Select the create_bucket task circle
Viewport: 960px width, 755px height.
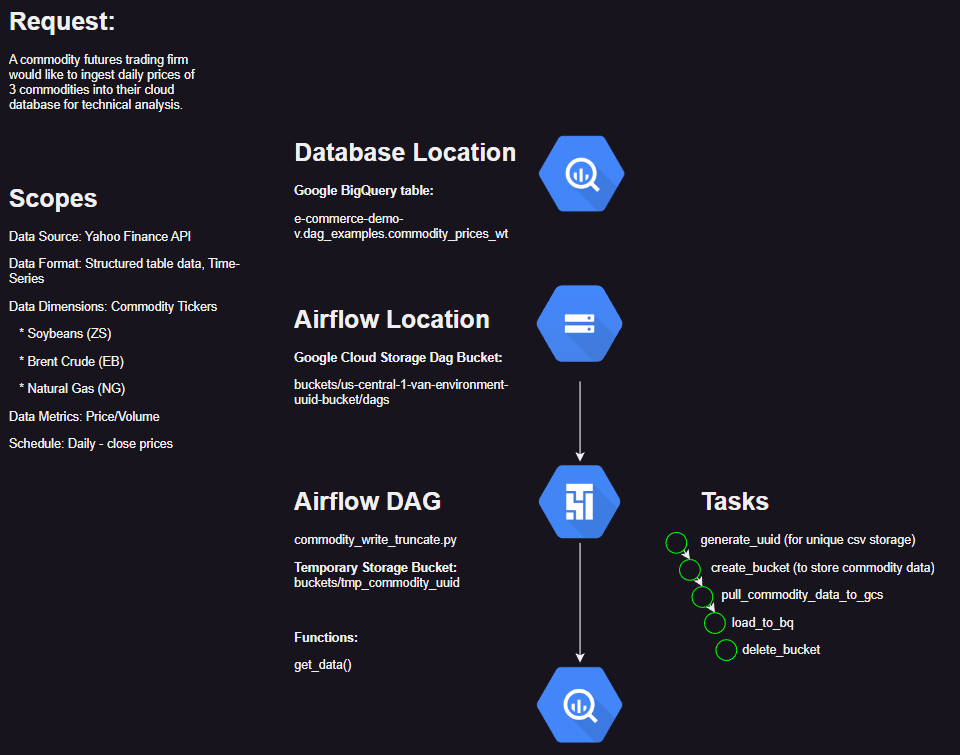coord(690,569)
